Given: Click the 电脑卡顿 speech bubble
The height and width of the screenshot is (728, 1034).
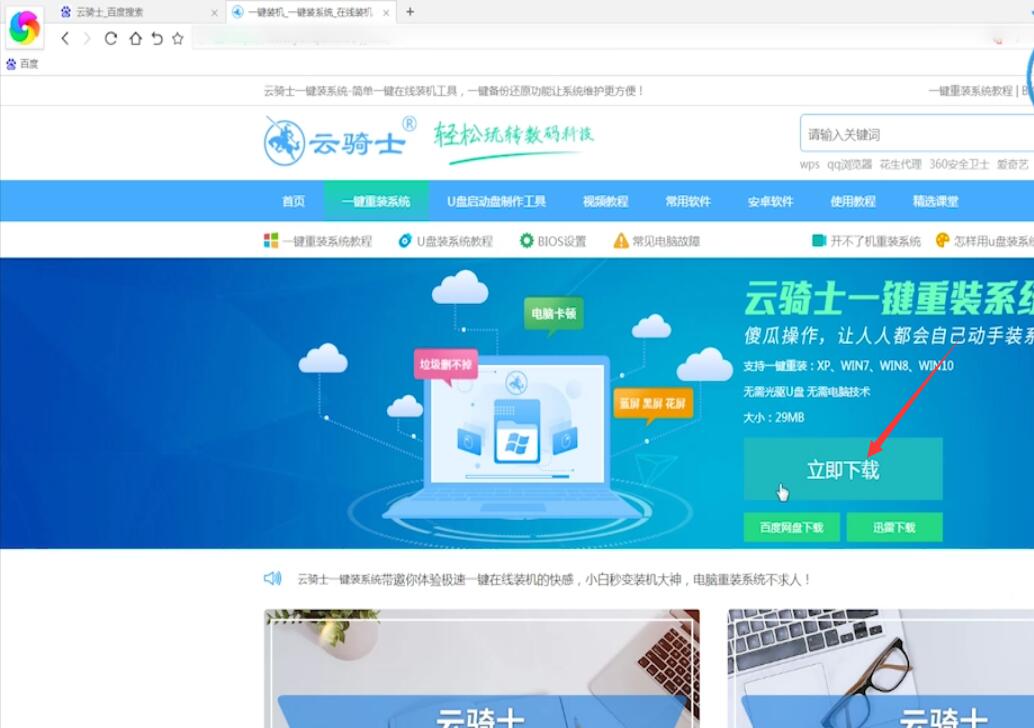Looking at the screenshot, I should point(553,314).
